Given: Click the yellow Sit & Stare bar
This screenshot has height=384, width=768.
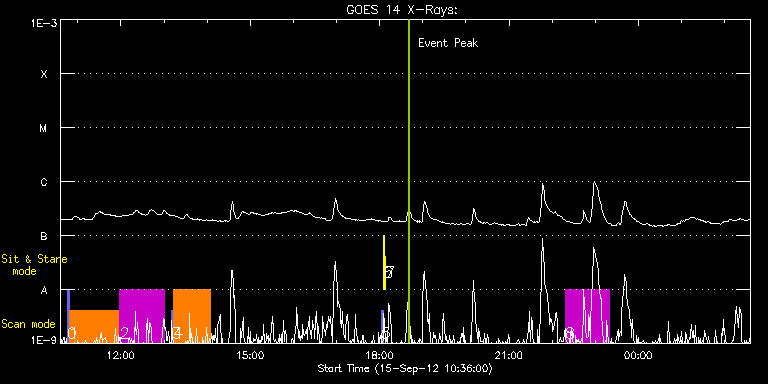Looking at the screenshot, I should pos(384,263).
